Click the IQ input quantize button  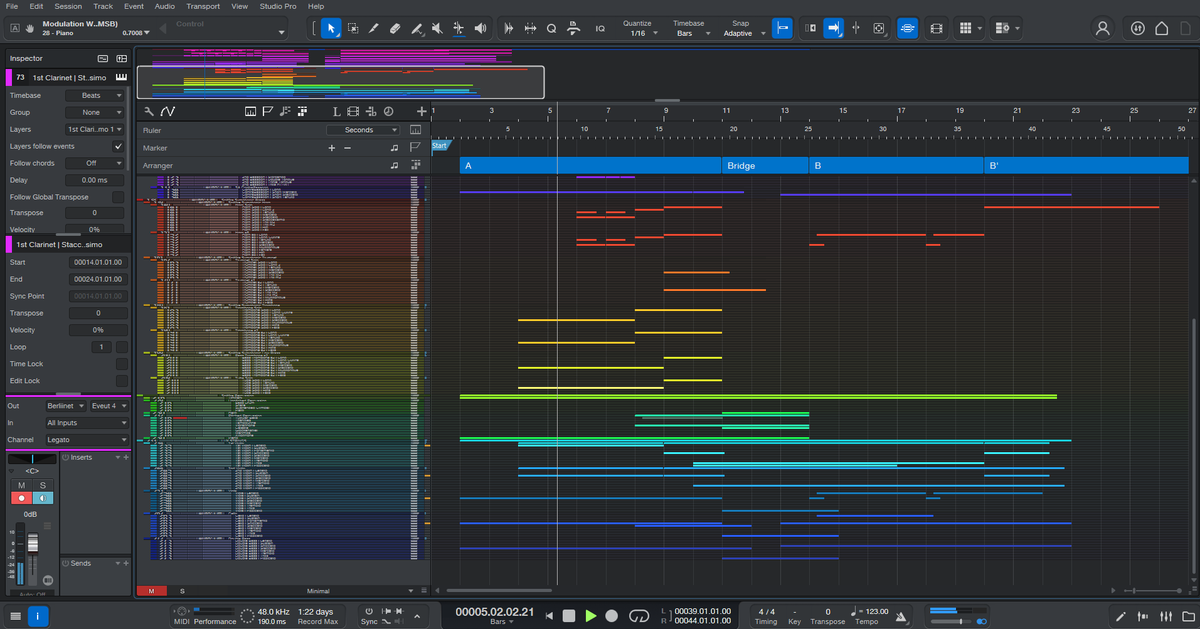point(600,28)
